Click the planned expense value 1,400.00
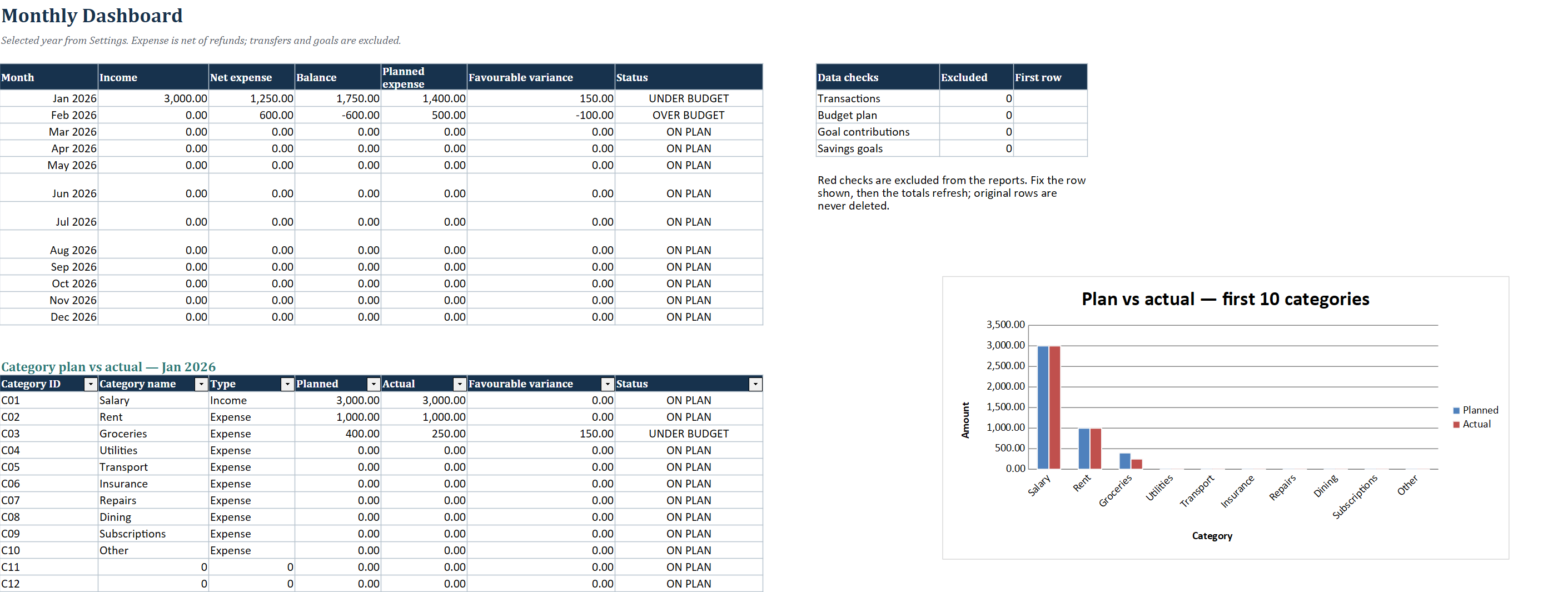The image size is (1568, 592). (424, 98)
